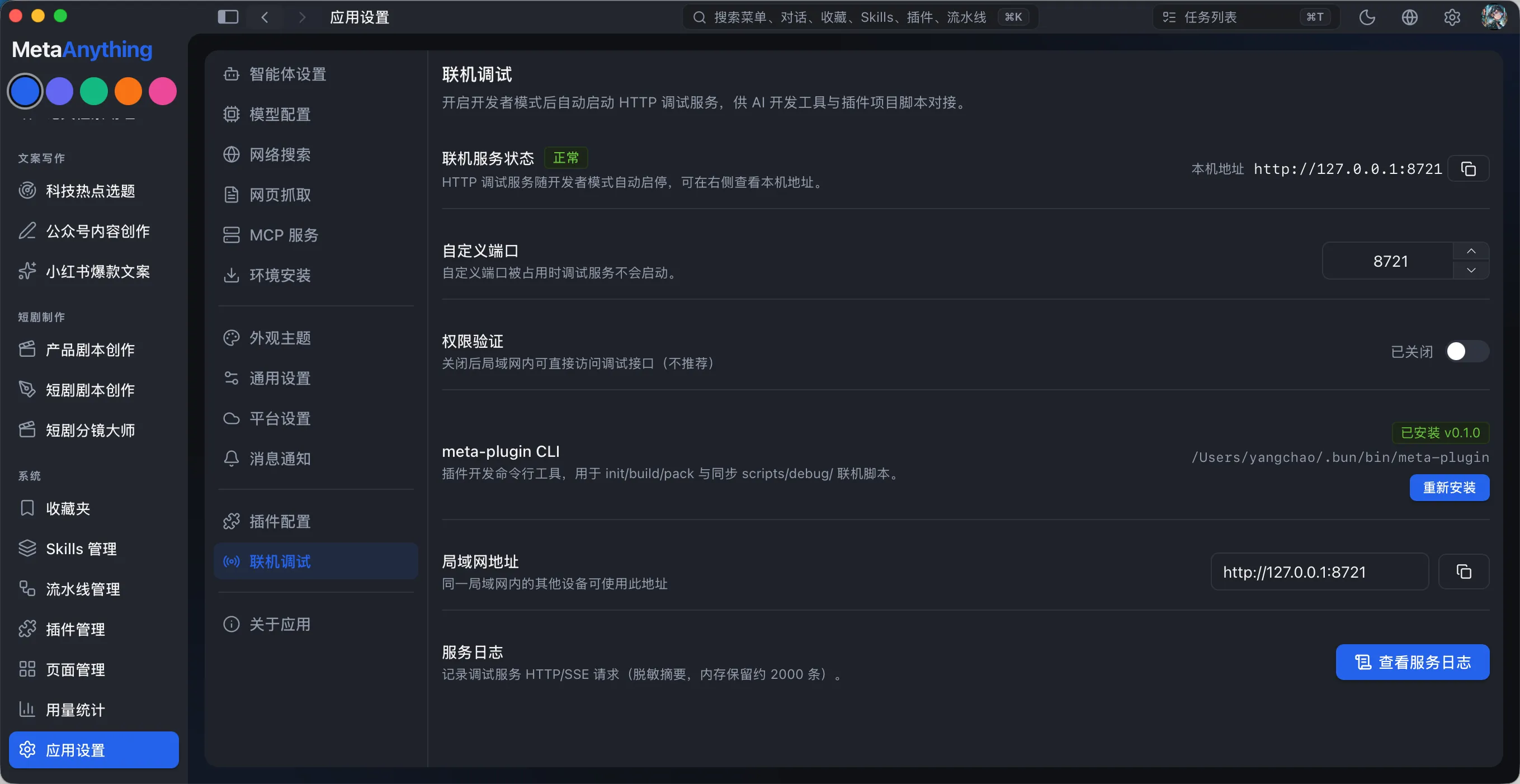
Task: Open 关于应用 settings section
Action: coord(315,624)
